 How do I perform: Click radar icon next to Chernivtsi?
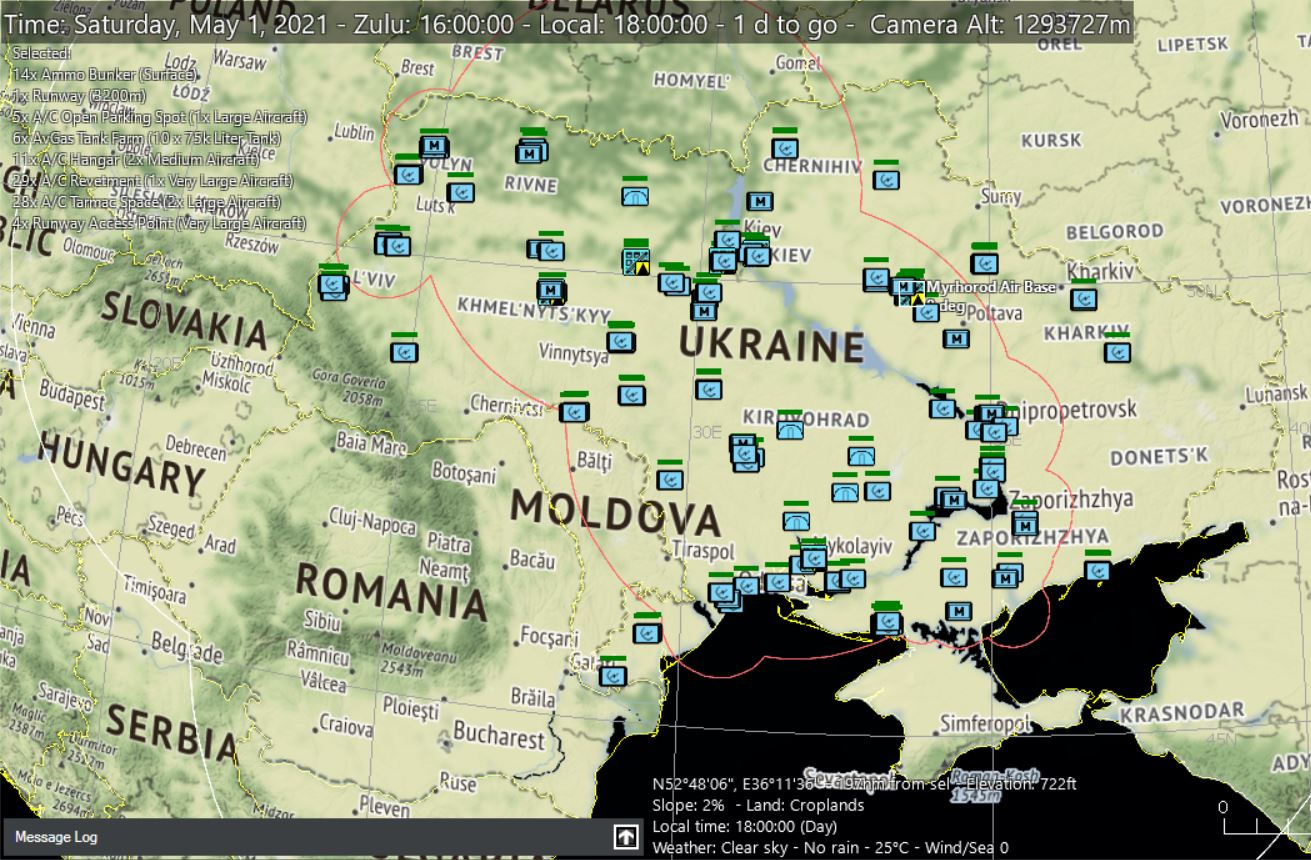574,411
